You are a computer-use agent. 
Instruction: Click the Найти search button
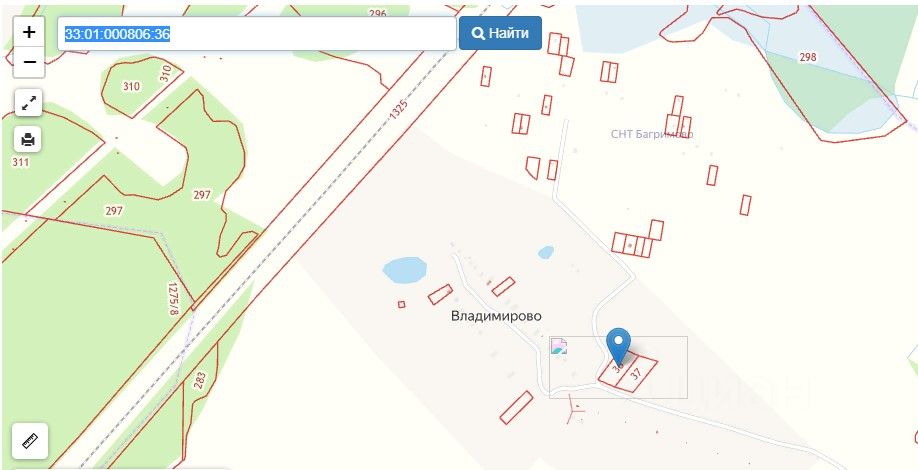click(x=500, y=33)
